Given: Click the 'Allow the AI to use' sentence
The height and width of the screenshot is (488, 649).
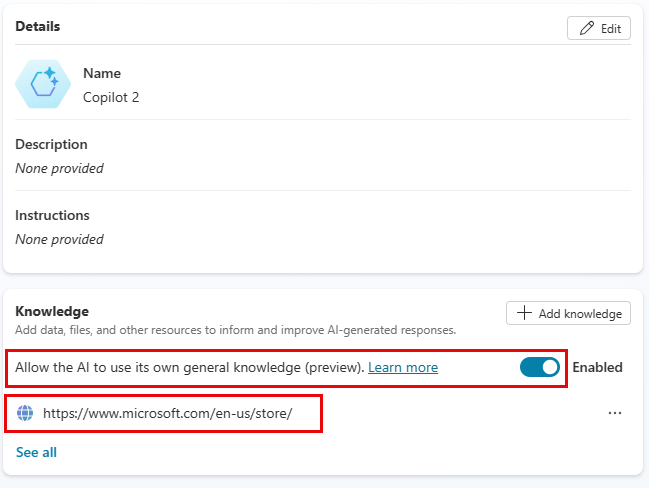Looking at the screenshot, I should pos(190,367).
